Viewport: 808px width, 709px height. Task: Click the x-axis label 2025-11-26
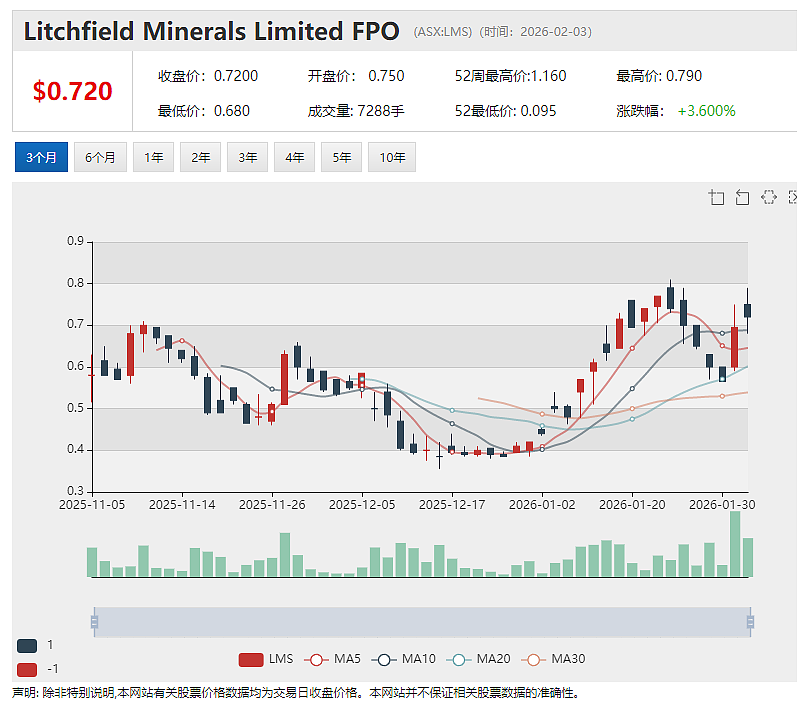272,504
